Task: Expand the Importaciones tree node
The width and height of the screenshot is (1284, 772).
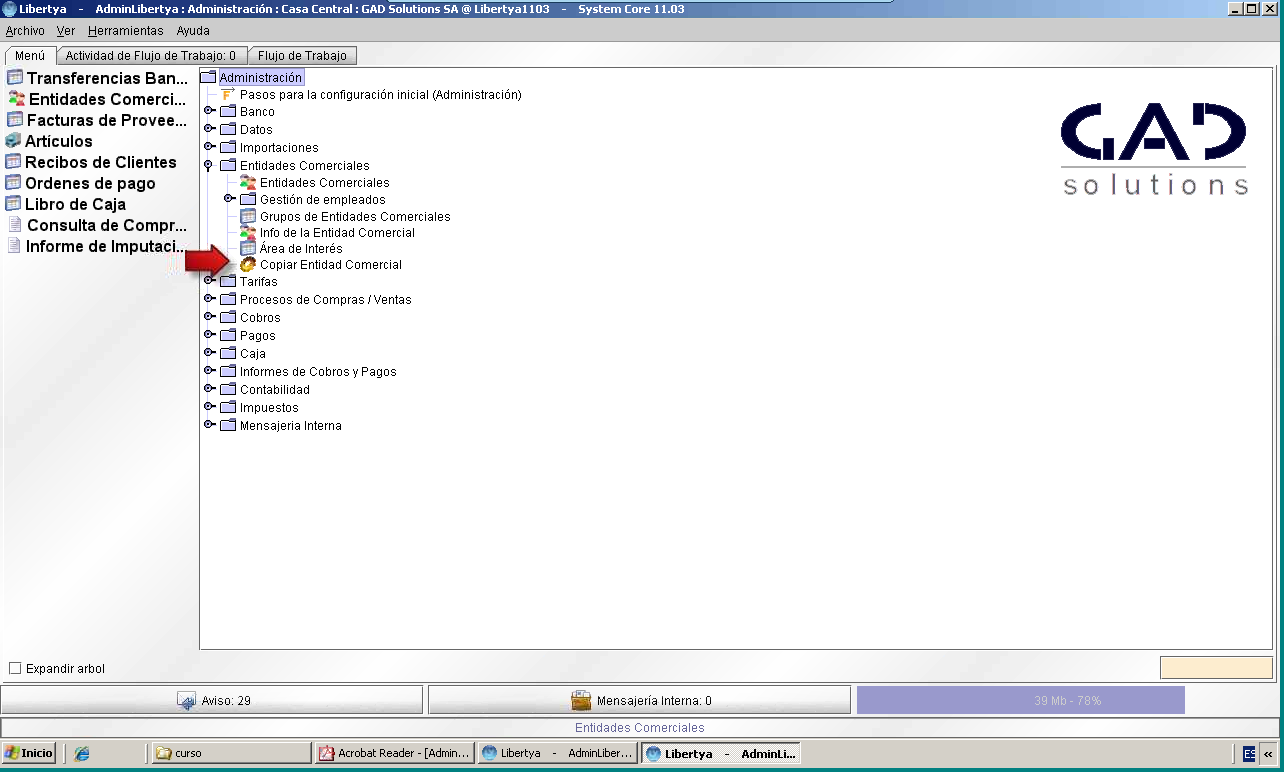Action: (x=209, y=147)
